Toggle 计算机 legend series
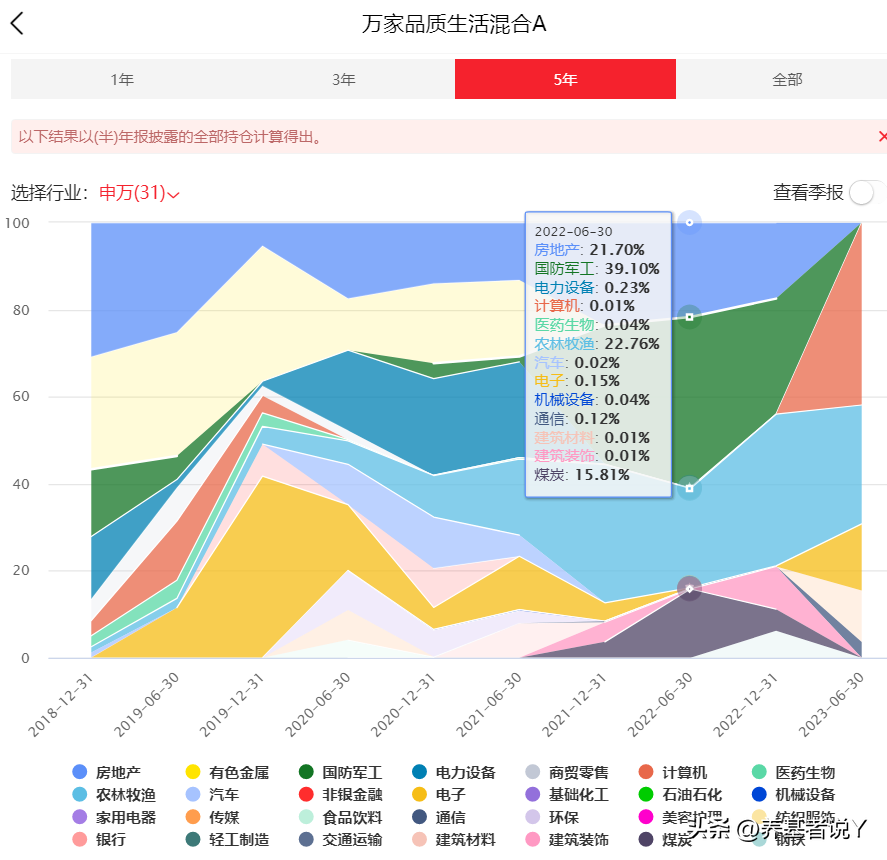Viewport: 887px width, 860px height. [x=673, y=772]
